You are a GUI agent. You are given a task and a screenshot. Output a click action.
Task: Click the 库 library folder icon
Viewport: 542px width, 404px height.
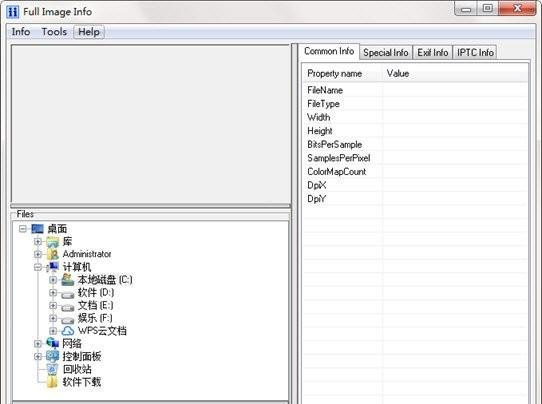pos(53,242)
